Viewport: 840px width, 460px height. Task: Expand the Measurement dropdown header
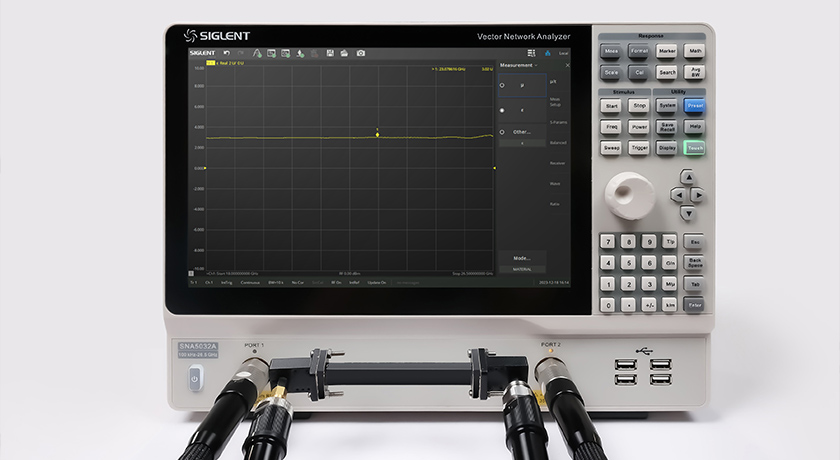(x=519, y=65)
